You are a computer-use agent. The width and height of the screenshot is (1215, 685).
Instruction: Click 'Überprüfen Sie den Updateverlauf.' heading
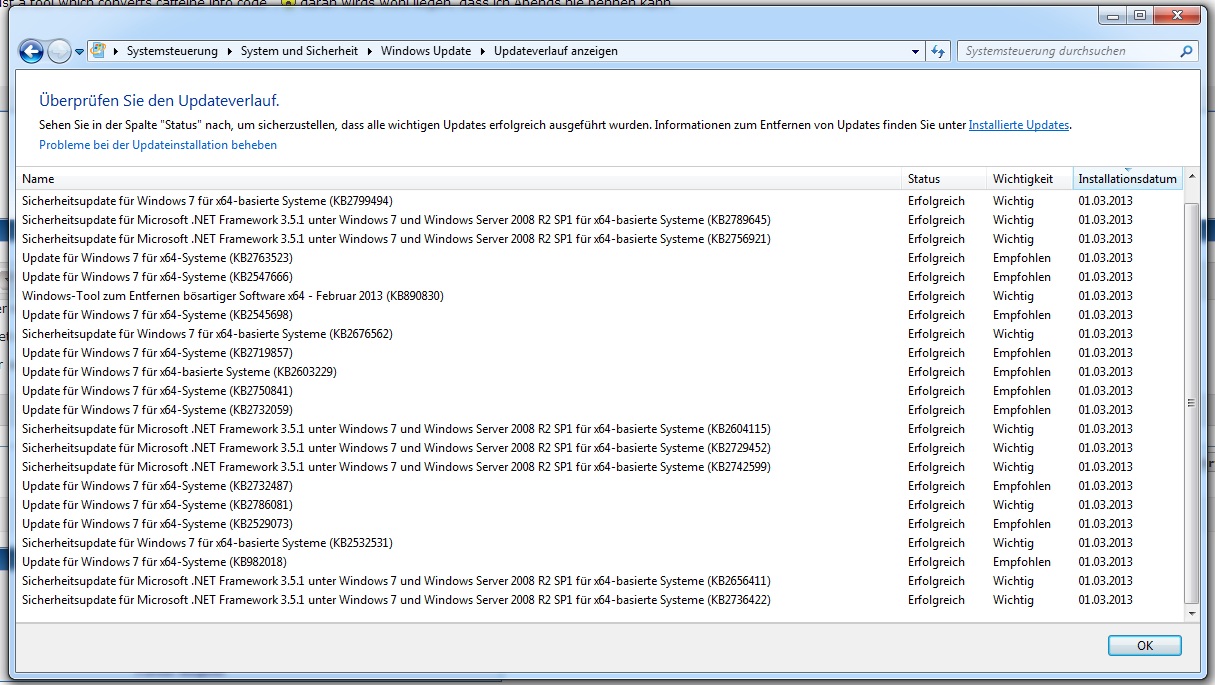tap(159, 100)
